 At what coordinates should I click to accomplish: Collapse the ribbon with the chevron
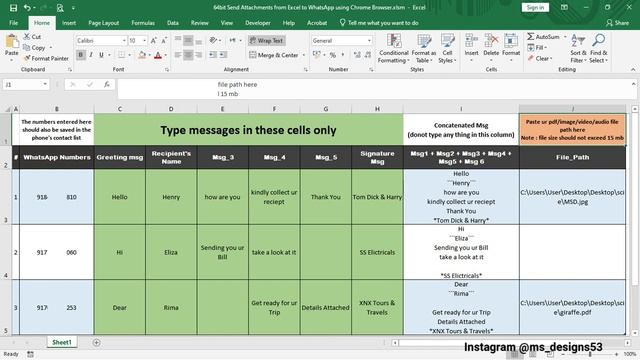click(x=633, y=70)
